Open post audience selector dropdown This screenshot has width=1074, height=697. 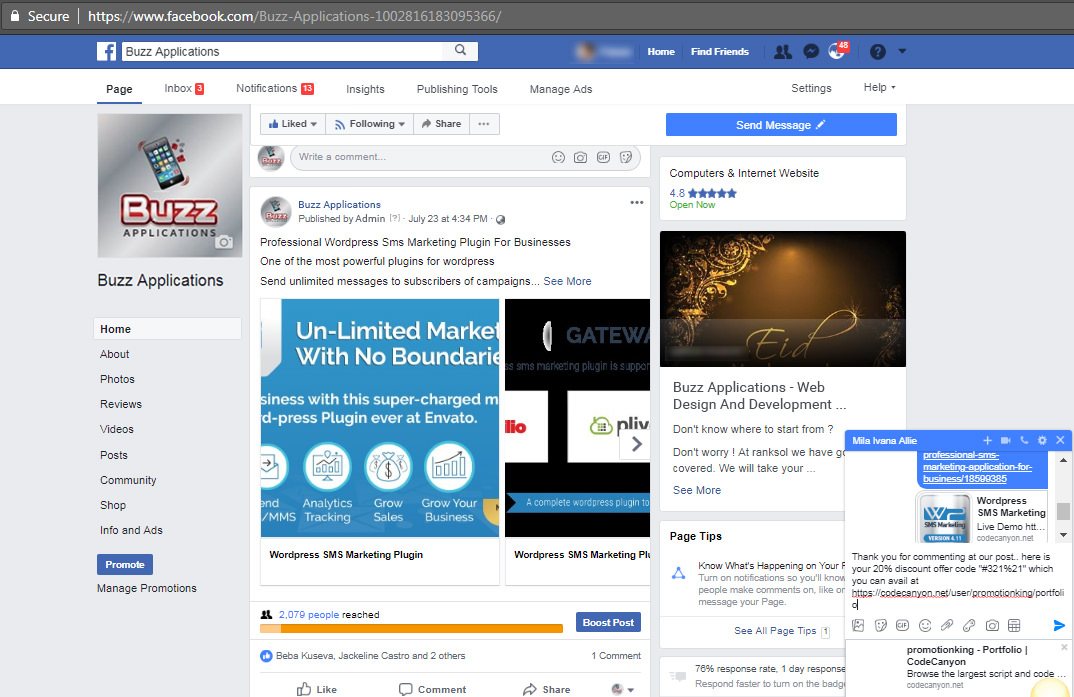point(501,219)
